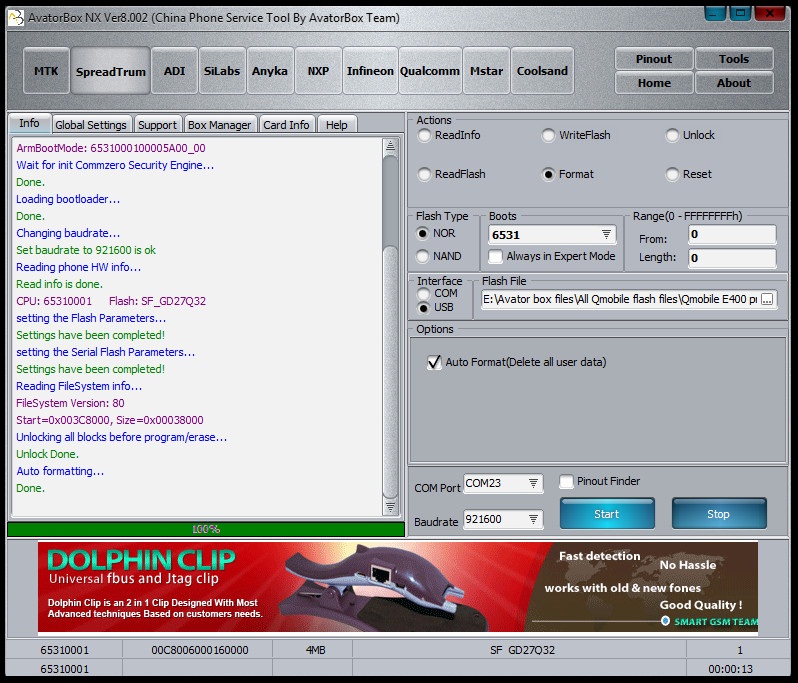This screenshot has height=683, width=798.
Task: Click the Dolphin Clip advertisement banner
Action: coord(398,587)
